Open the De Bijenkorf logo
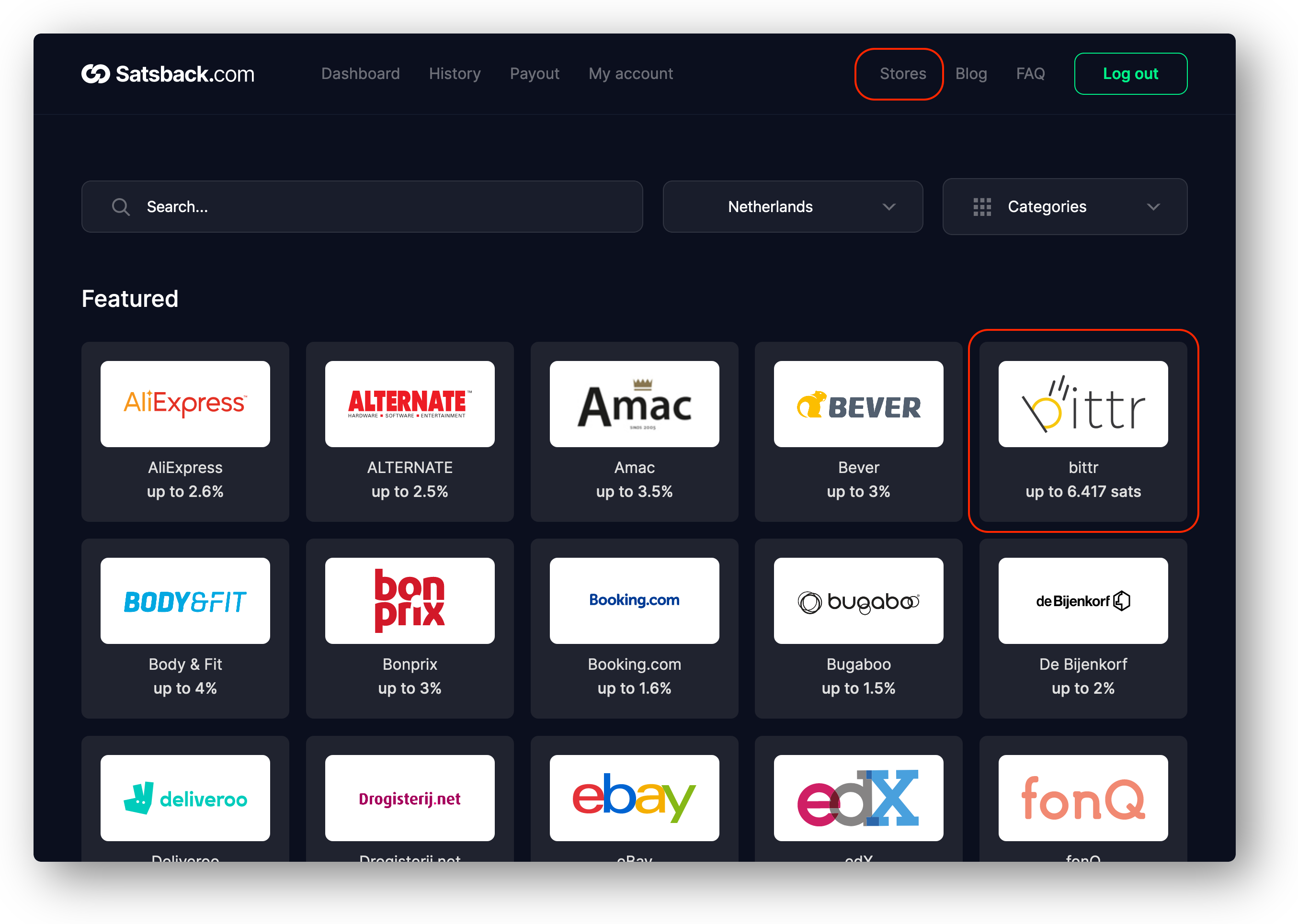Image resolution: width=1298 pixels, height=924 pixels. tap(1083, 600)
